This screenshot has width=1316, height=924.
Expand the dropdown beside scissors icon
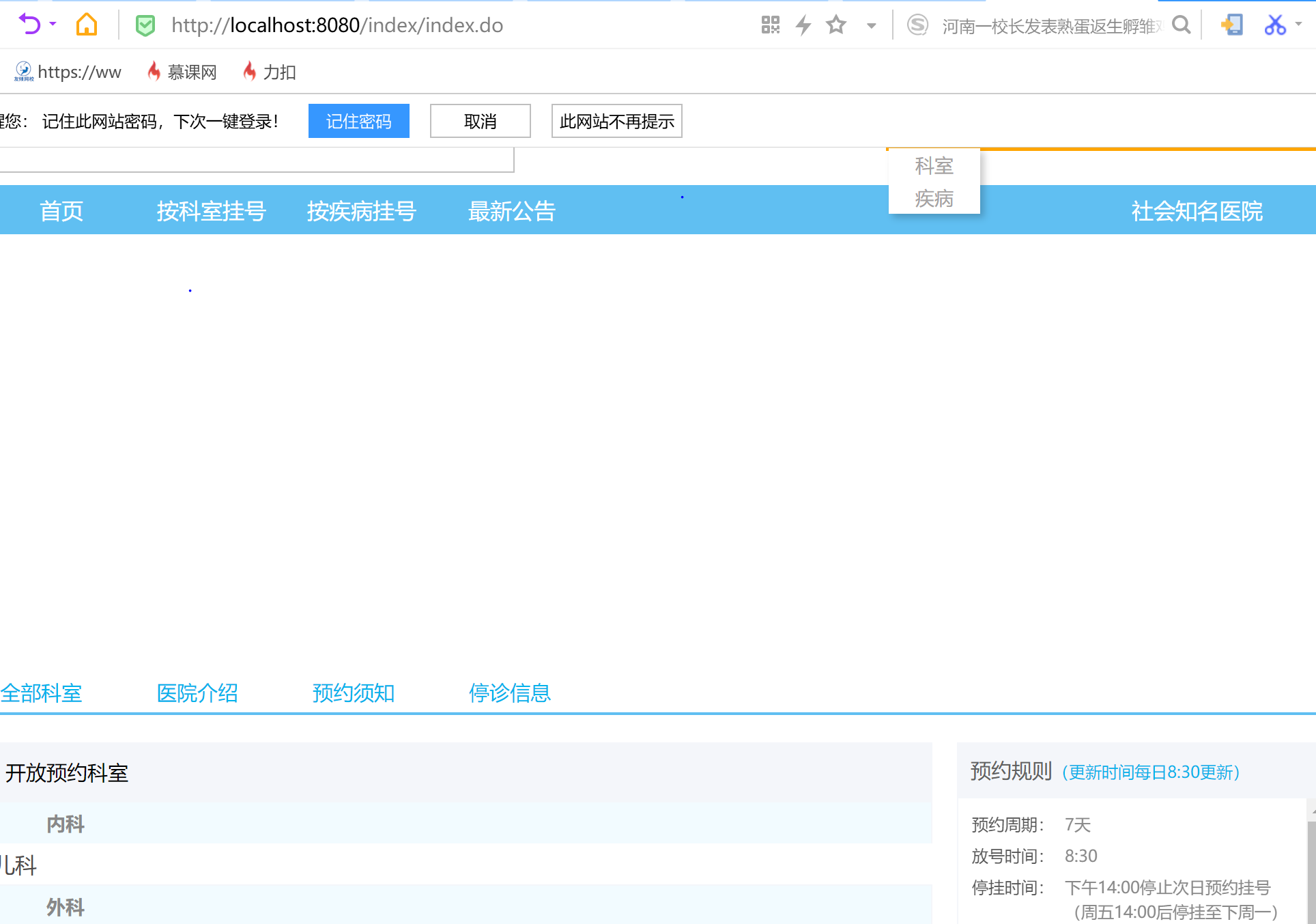pos(1299,24)
